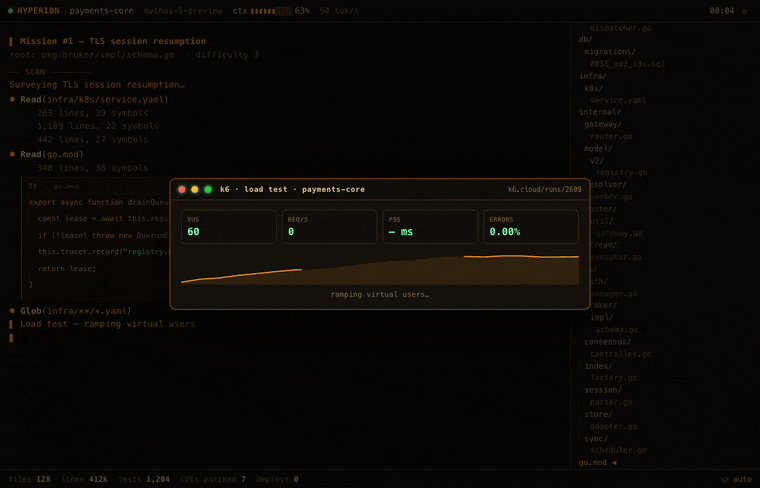Click the '1,189 lines, 22 symbols' line

(97, 126)
